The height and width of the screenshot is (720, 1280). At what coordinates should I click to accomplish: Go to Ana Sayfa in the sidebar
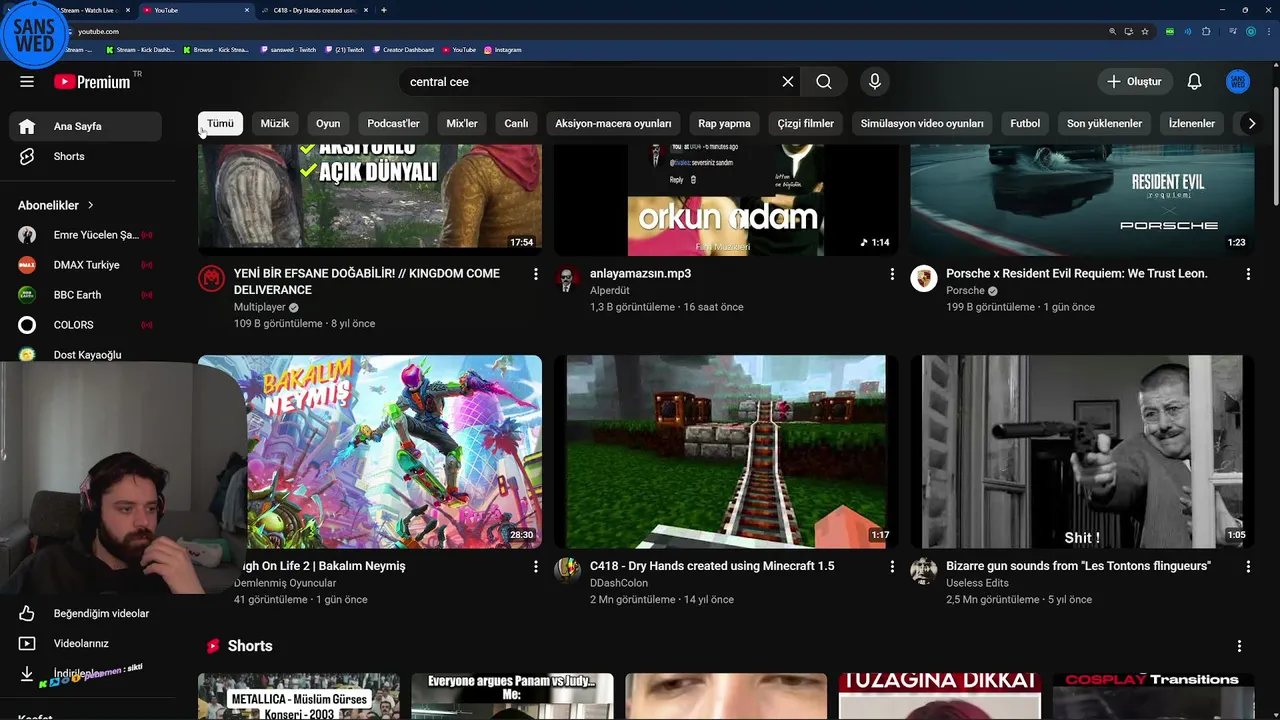85,126
